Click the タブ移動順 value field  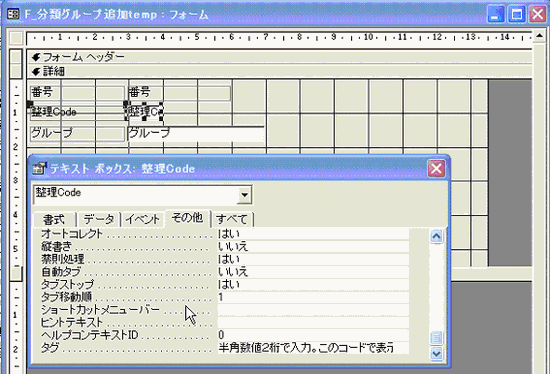[x=313, y=297]
